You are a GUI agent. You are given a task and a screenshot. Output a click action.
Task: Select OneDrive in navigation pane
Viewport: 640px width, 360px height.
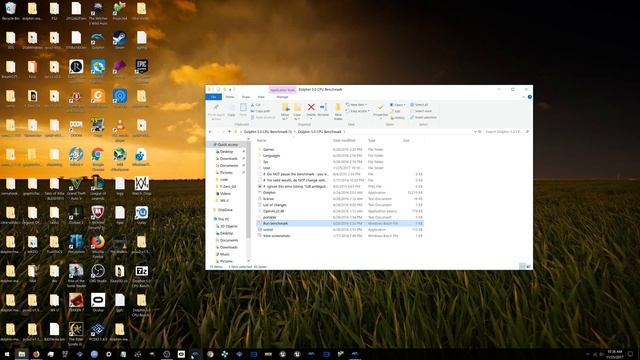pyautogui.click(x=224, y=210)
